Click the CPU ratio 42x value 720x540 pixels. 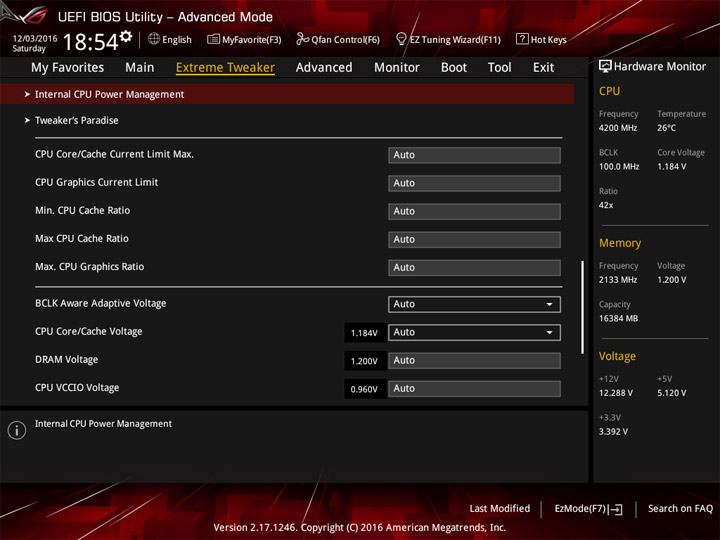606,205
